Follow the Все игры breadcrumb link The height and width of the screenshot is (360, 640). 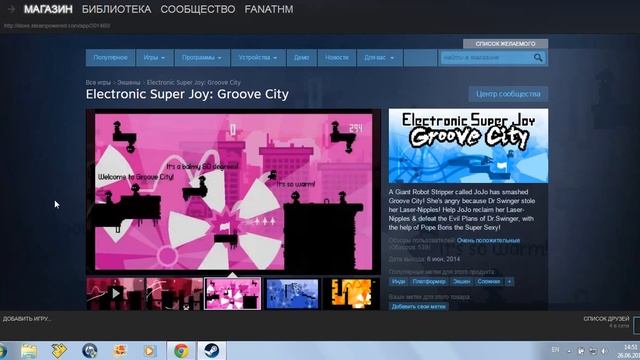[98, 82]
